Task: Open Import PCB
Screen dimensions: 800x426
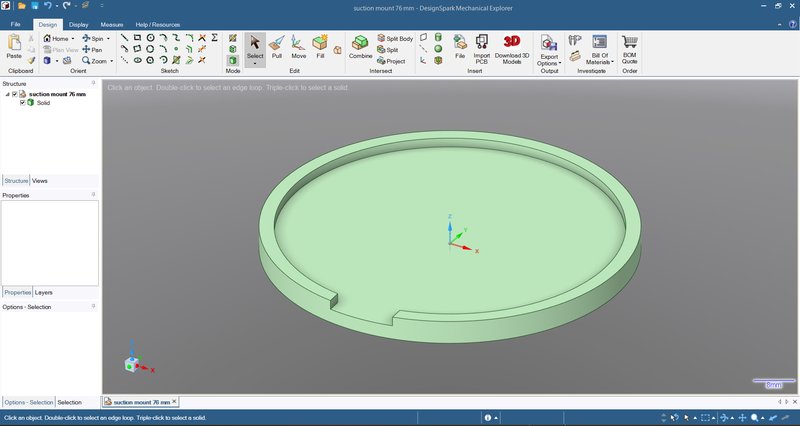Action: 482,46
